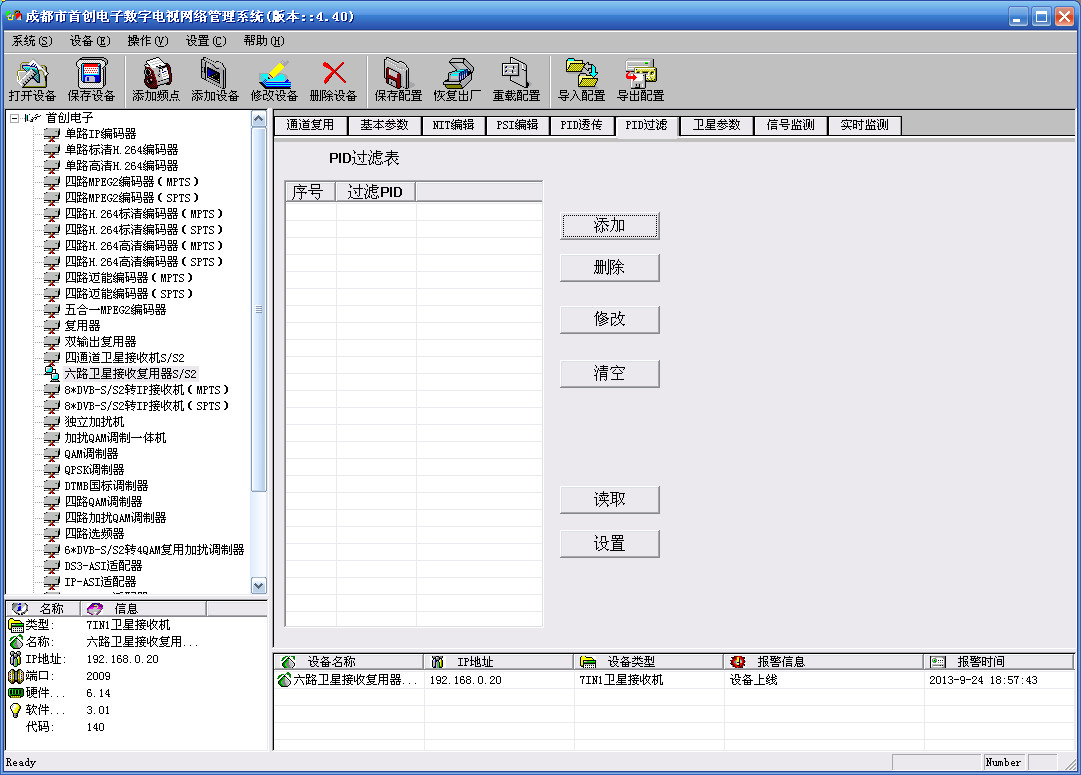Switch to the PSI编辑 tab
Viewport: 1081px width, 775px height.
[517, 125]
